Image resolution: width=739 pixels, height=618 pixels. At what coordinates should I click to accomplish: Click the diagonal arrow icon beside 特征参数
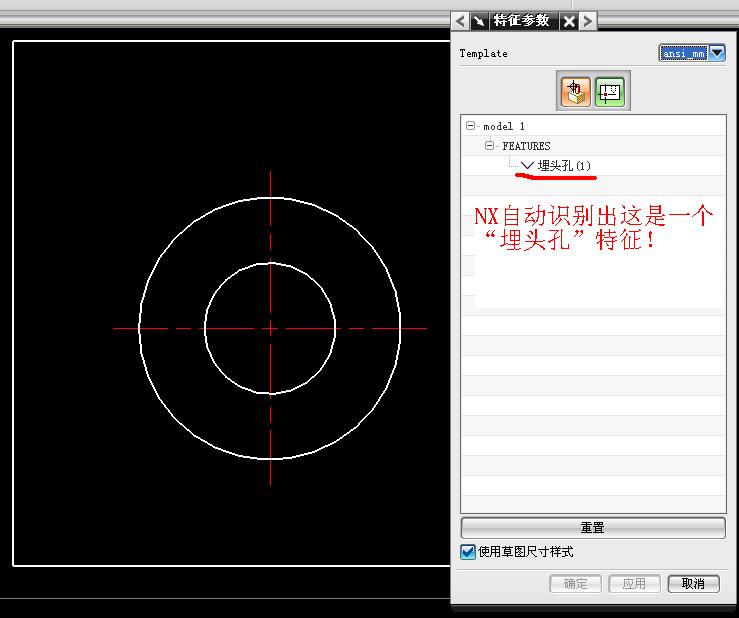tap(479, 21)
